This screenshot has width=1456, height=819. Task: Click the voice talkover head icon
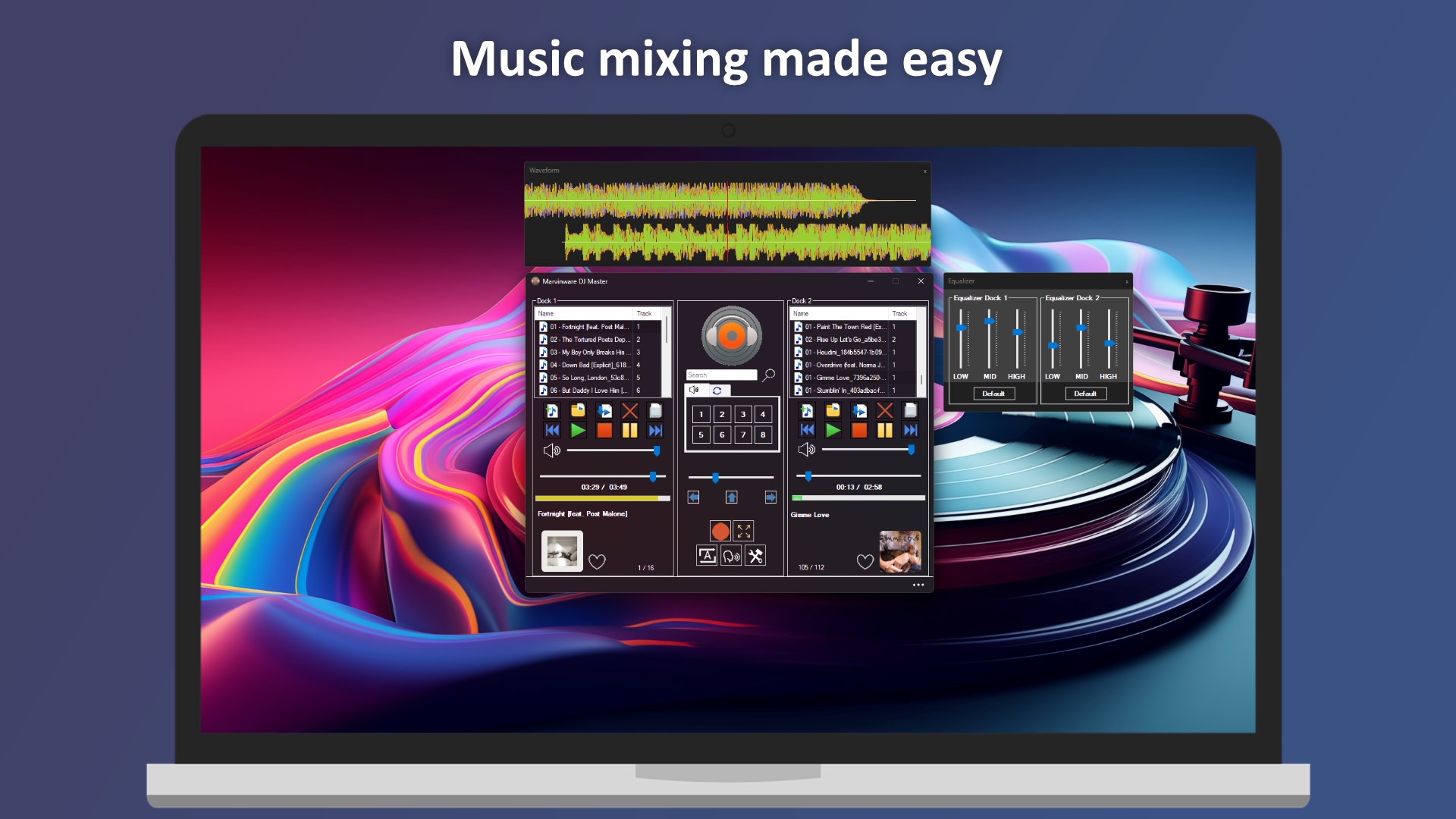[731, 556]
